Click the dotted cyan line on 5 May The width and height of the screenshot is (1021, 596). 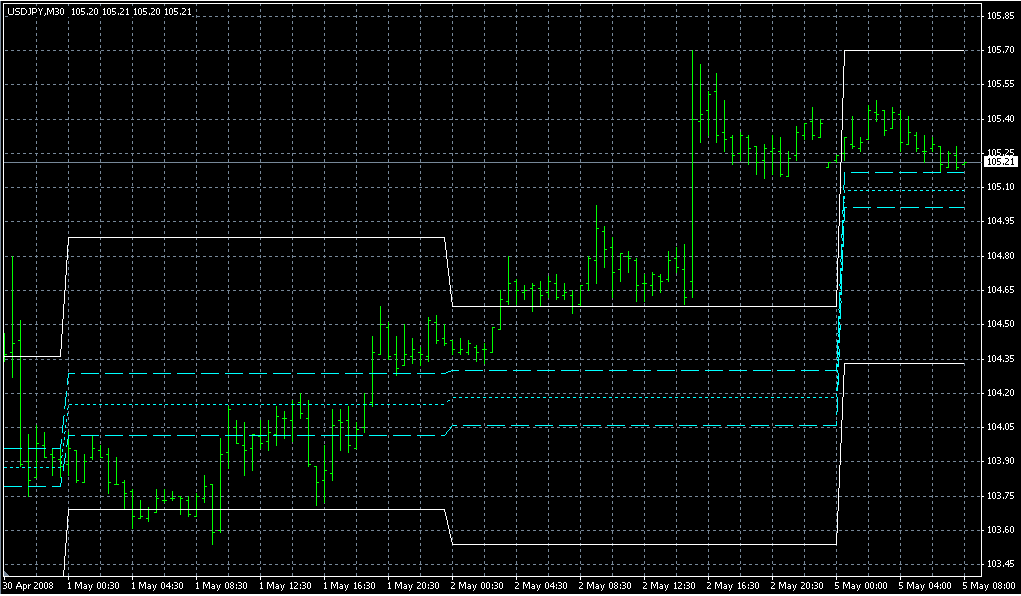[x=905, y=190]
